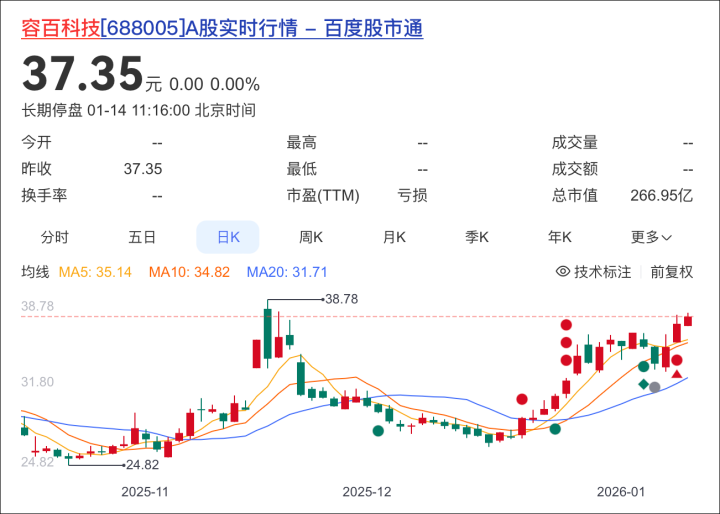
Task: Click the gray circle marker on chart
Action: (x=655, y=387)
